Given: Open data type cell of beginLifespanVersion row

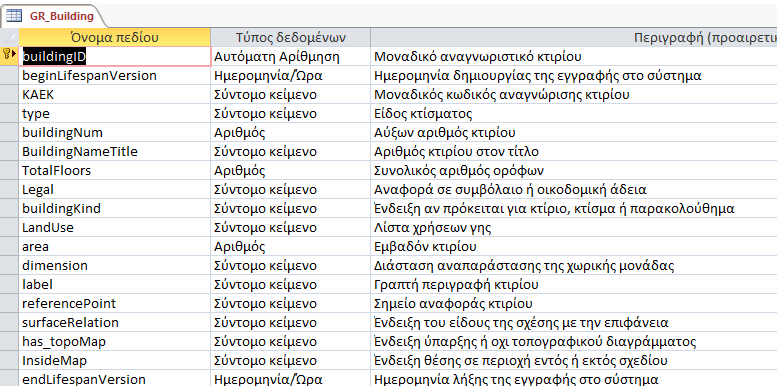Looking at the screenshot, I should click(290, 75).
